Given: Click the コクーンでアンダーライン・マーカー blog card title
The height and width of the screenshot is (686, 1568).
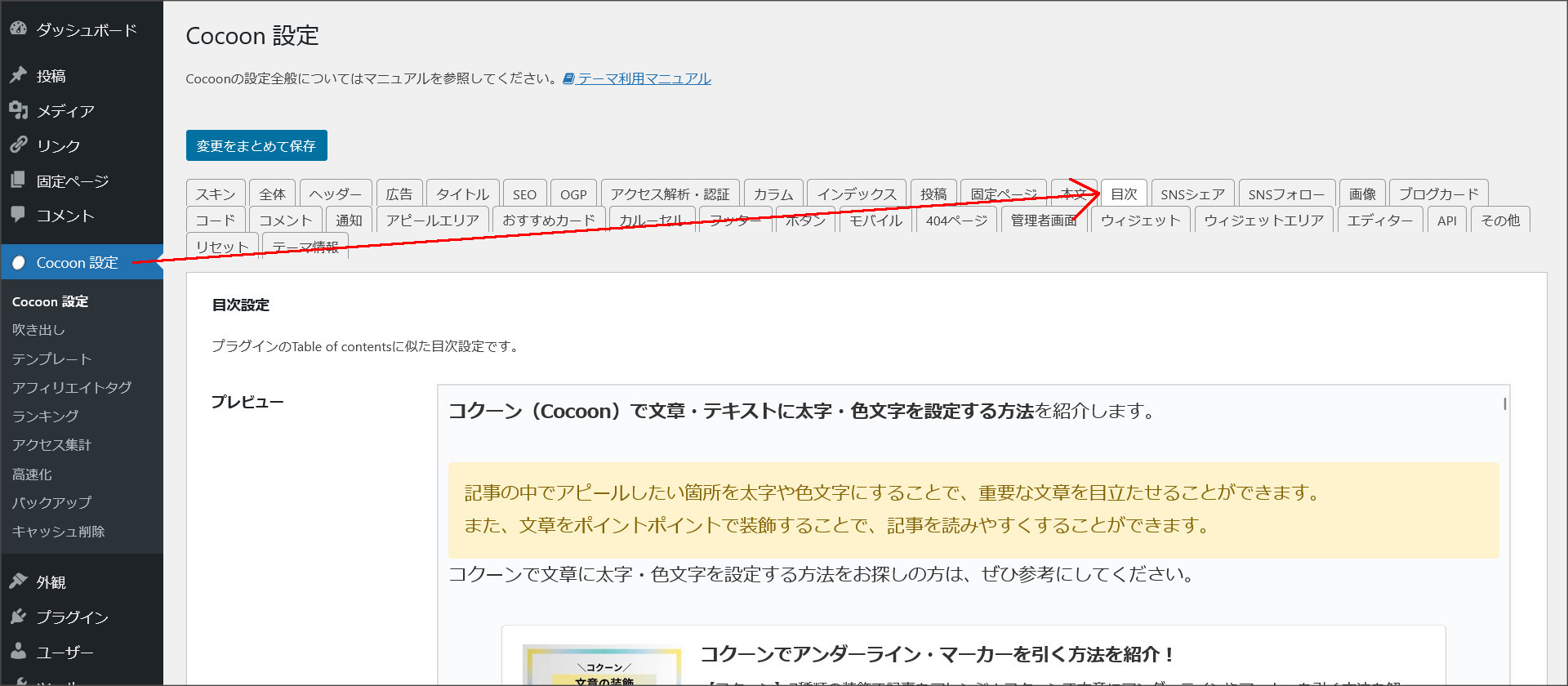Looking at the screenshot, I should (x=937, y=654).
